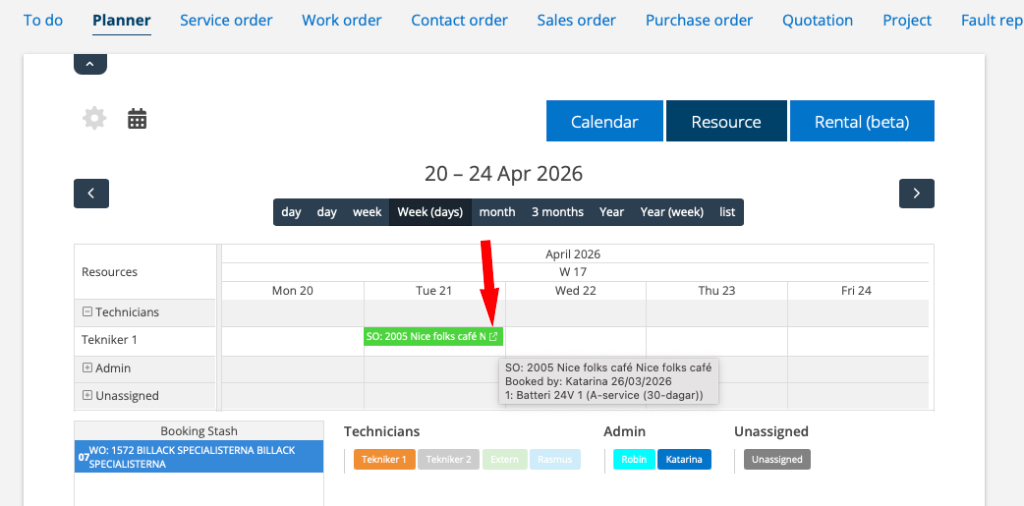Toggle Tekniker 1 technician filter

pyautogui.click(x=384, y=459)
